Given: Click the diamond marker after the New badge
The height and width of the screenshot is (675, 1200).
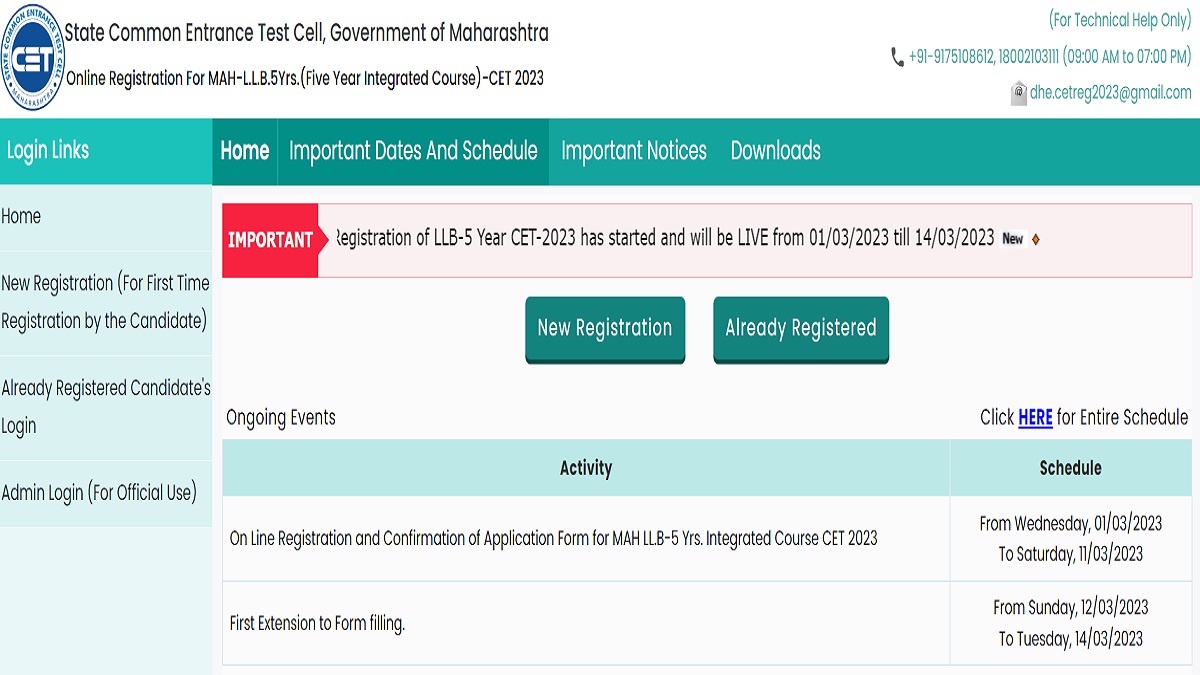Looking at the screenshot, I should pyautogui.click(x=1036, y=239).
